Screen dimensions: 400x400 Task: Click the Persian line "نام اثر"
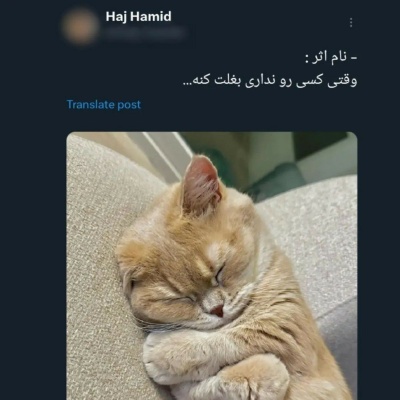click(330, 59)
